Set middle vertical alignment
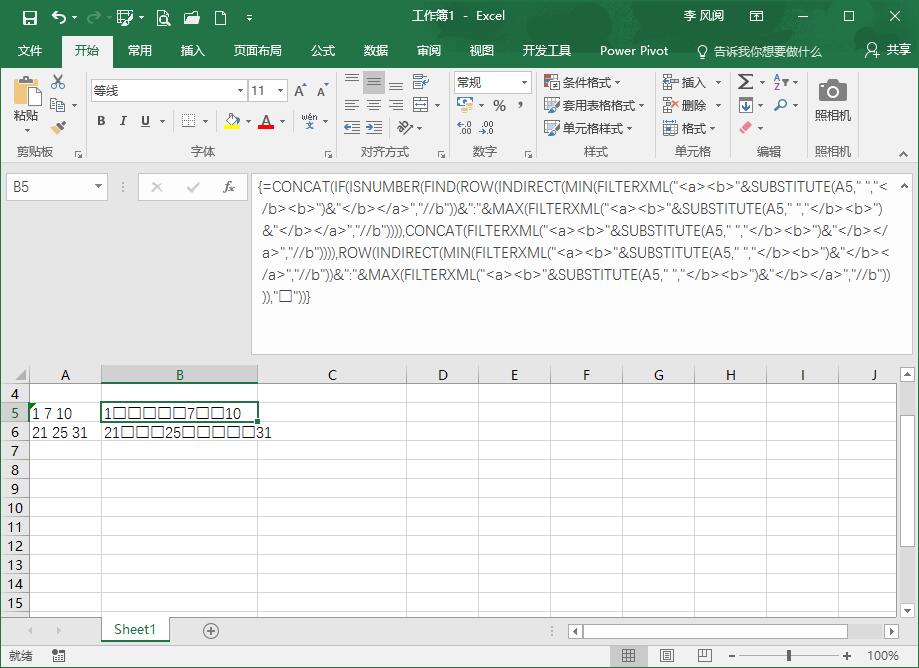 (x=374, y=82)
